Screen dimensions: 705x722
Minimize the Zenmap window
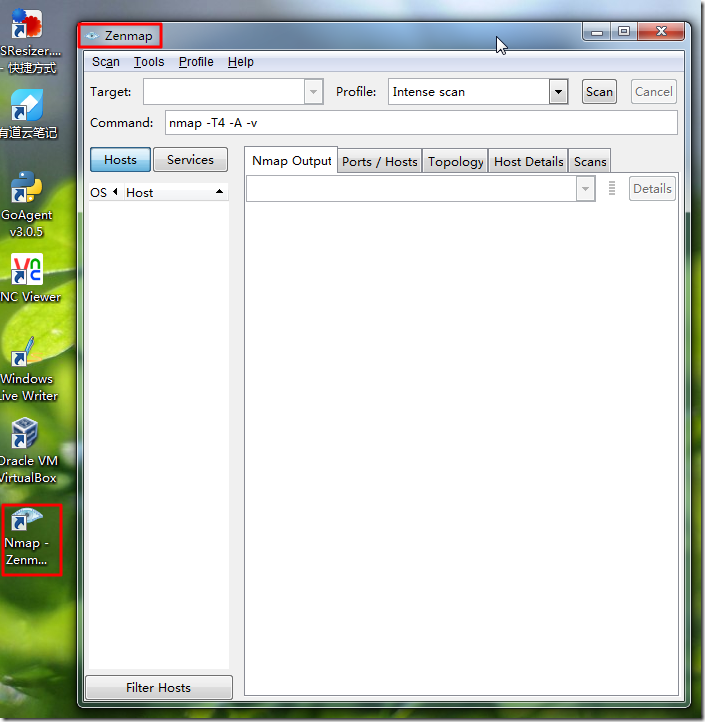coord(597,32)
